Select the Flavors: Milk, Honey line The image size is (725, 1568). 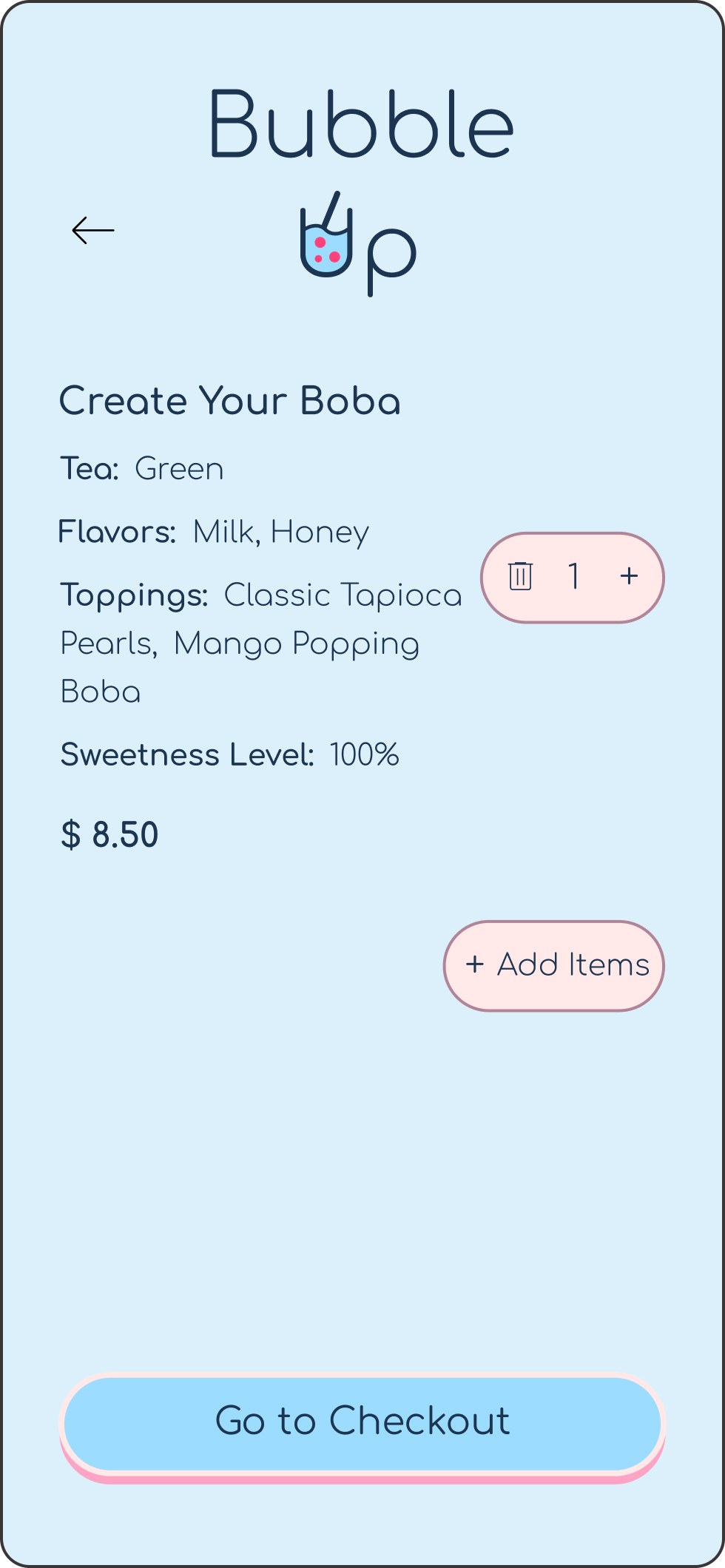(214, 533)
